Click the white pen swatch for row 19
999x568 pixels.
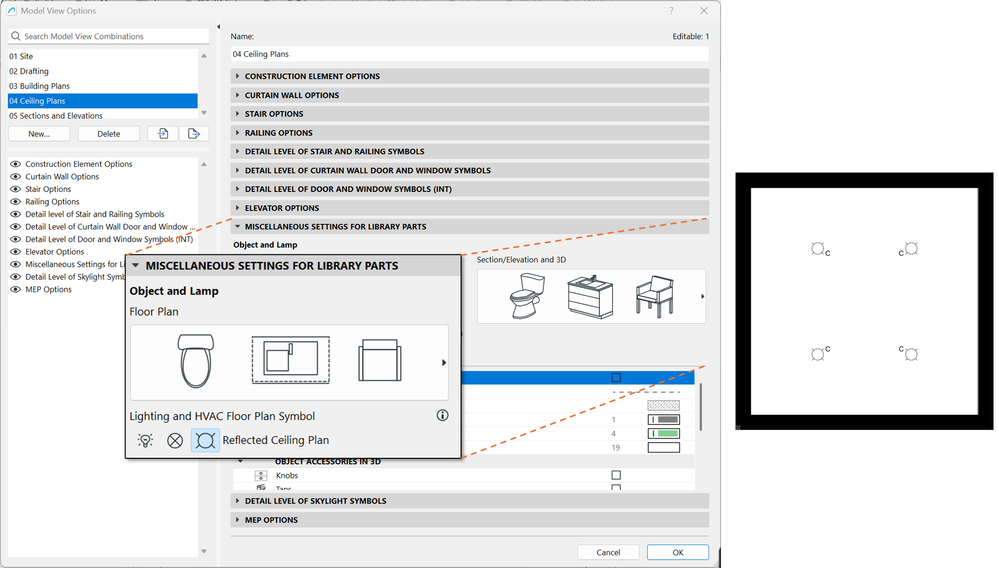[x=663, y=448]
